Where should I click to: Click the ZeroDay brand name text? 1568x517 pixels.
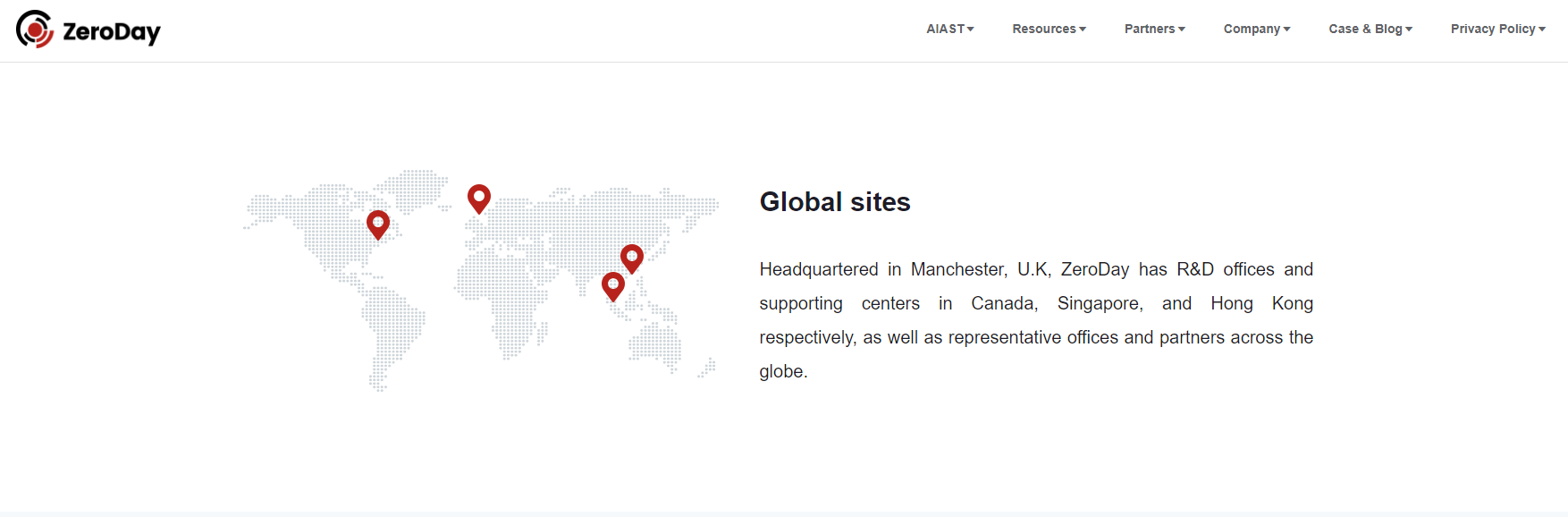tap(112, 32)
